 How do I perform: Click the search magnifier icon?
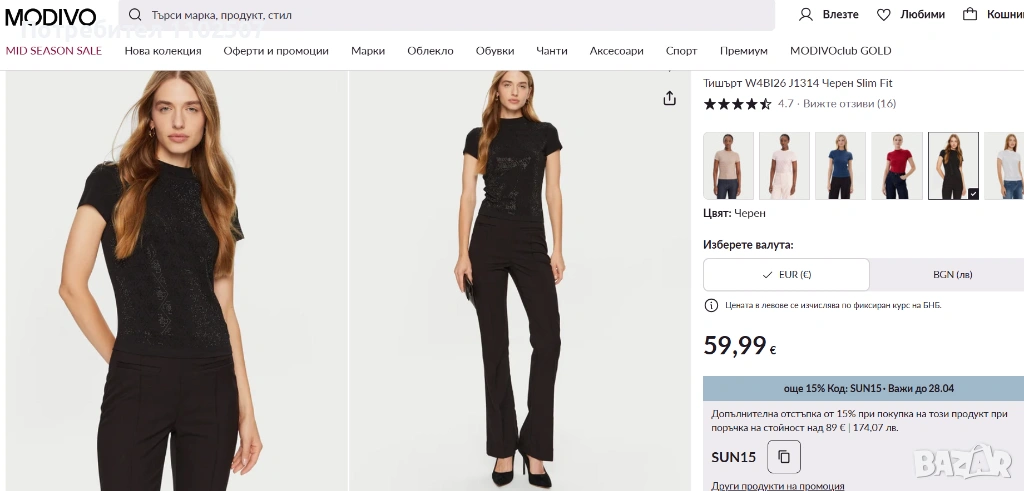pyautogui.click(x=135, y=15)
